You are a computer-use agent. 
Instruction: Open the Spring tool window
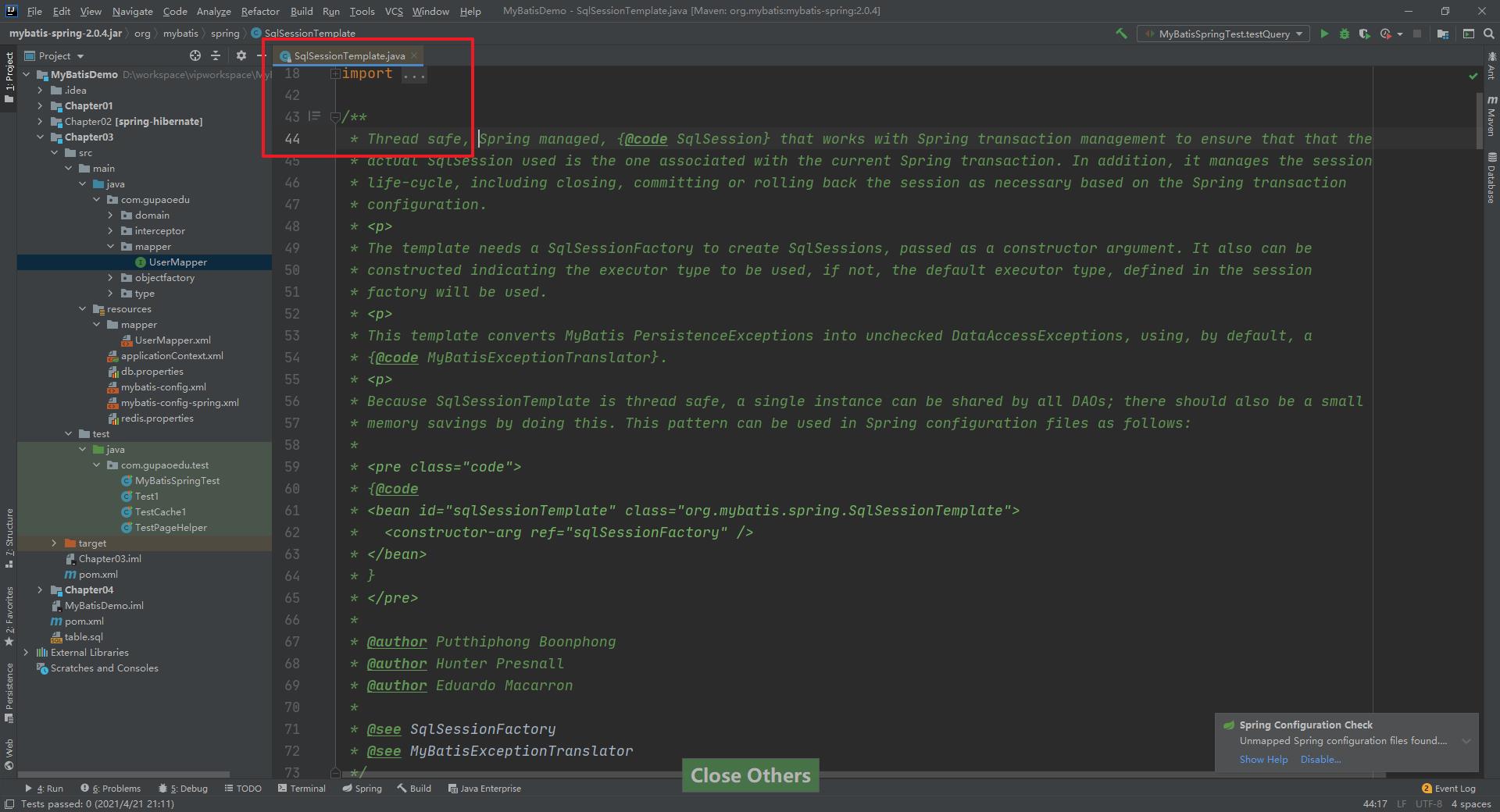362,788
